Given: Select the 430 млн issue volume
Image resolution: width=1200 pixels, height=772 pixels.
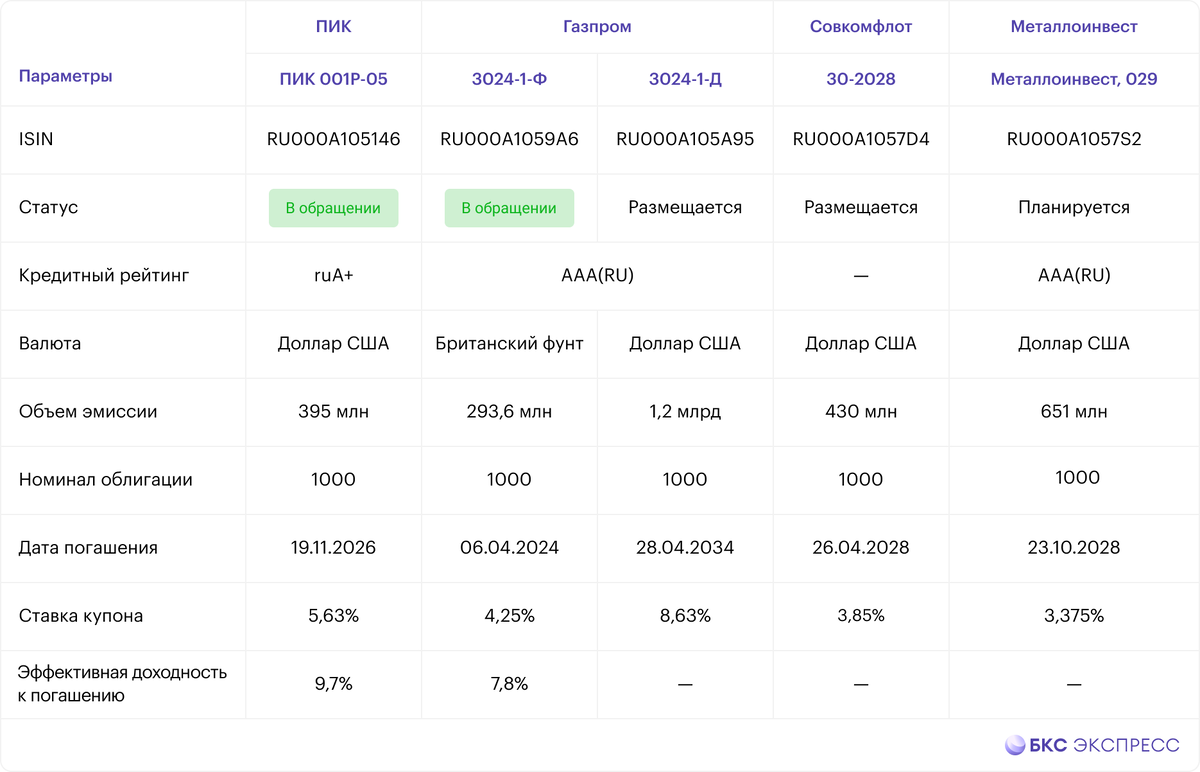Looking at the screenshot, I should point(861,412).
